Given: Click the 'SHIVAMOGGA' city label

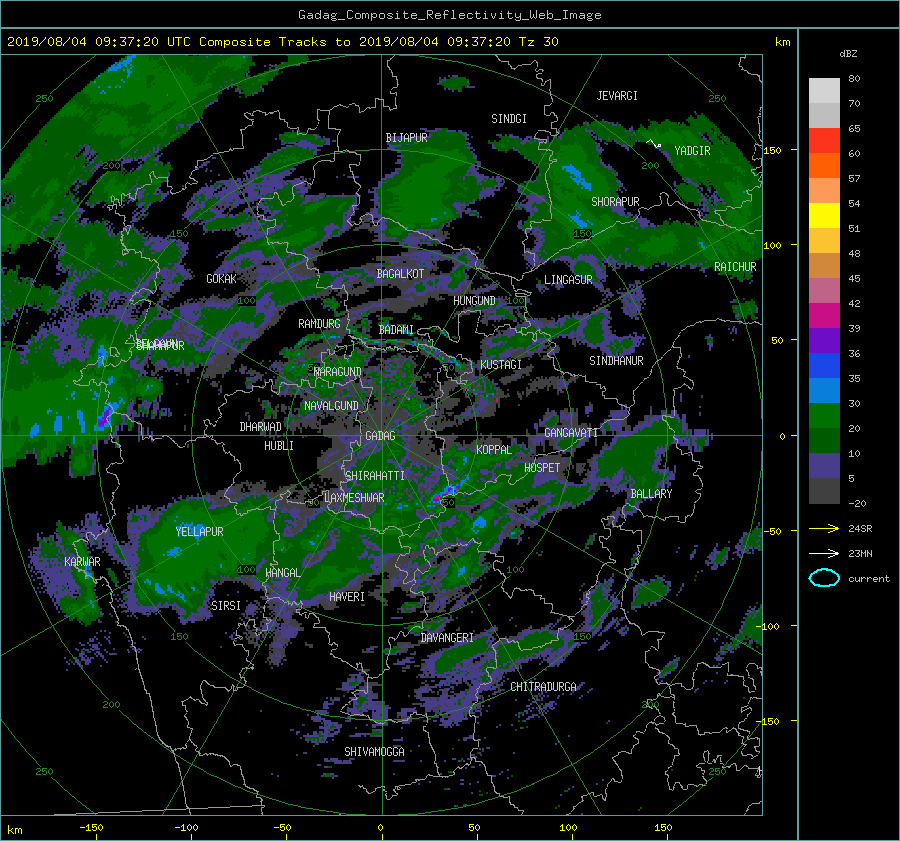Looking at the screenshot, I should pyautogui.click(x=374, y=751).
